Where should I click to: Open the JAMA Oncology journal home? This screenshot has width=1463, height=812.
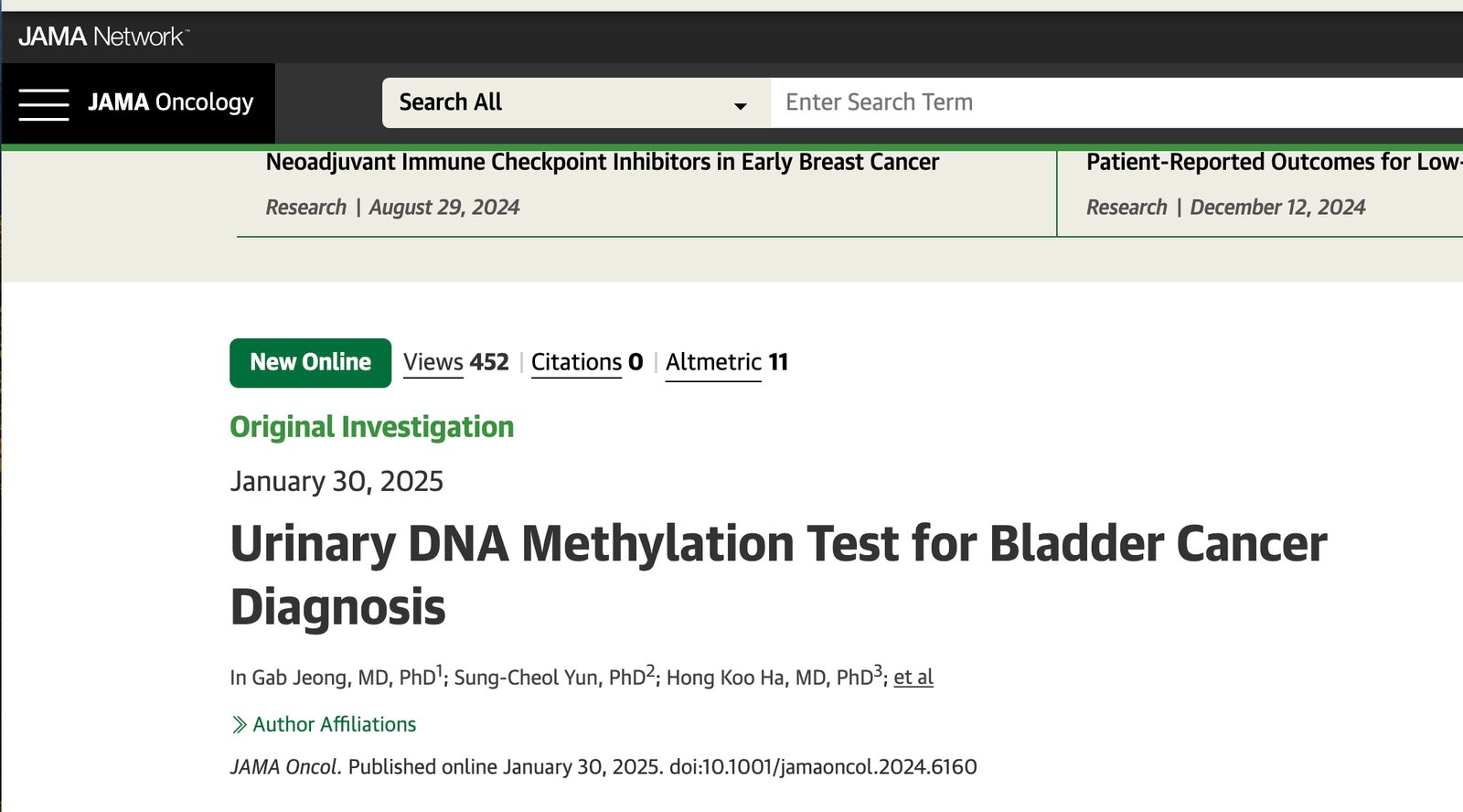click(171, 102)
